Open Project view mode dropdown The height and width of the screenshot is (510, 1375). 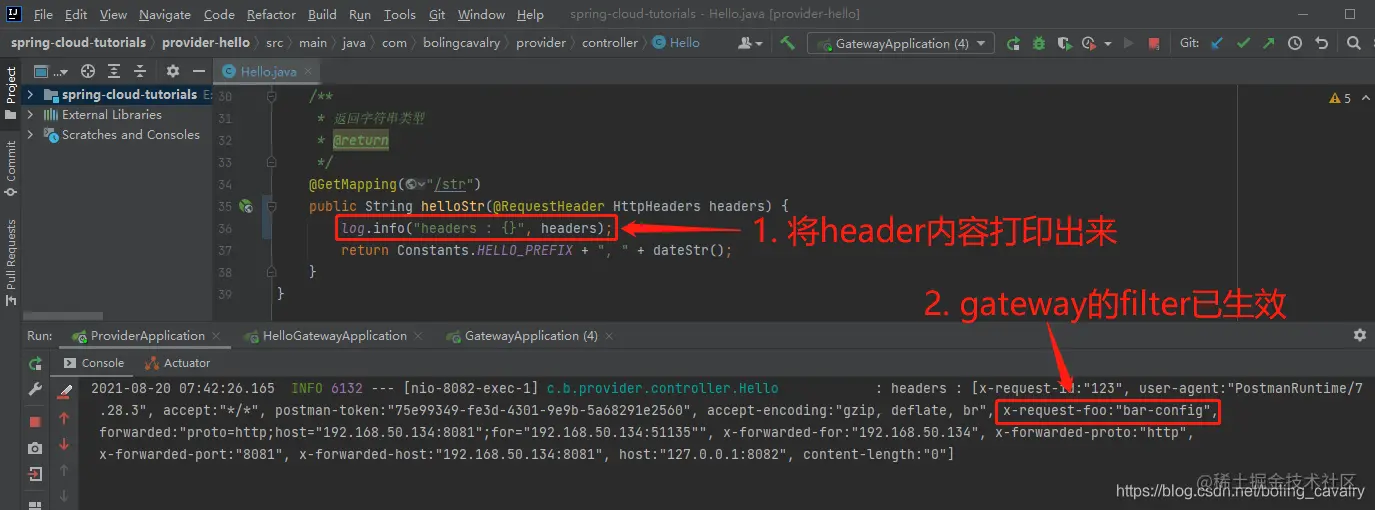click(x=49, y=71)
